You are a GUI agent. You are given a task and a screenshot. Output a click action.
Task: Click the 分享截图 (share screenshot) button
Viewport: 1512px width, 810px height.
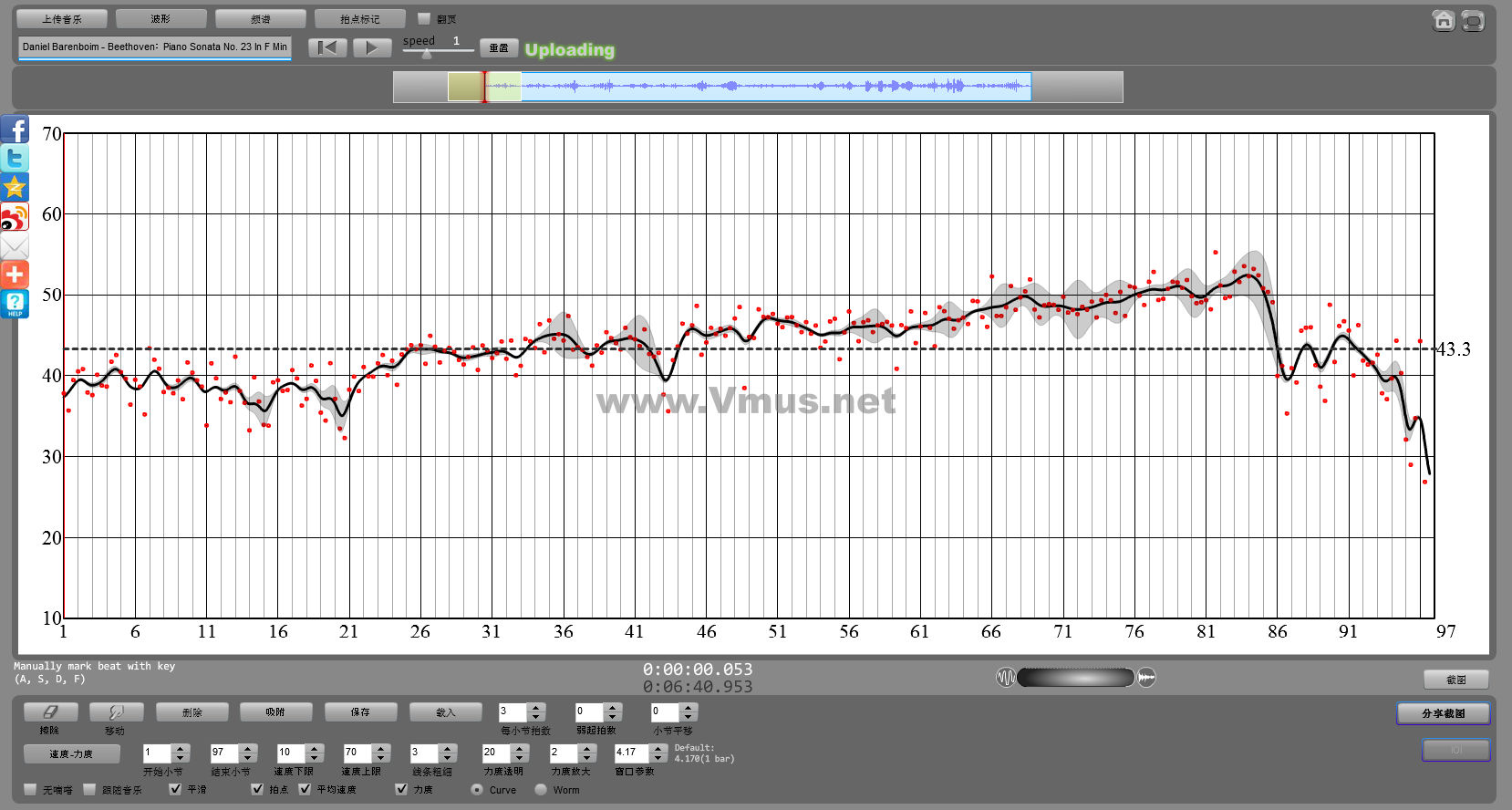click(x=1443, y=713)
